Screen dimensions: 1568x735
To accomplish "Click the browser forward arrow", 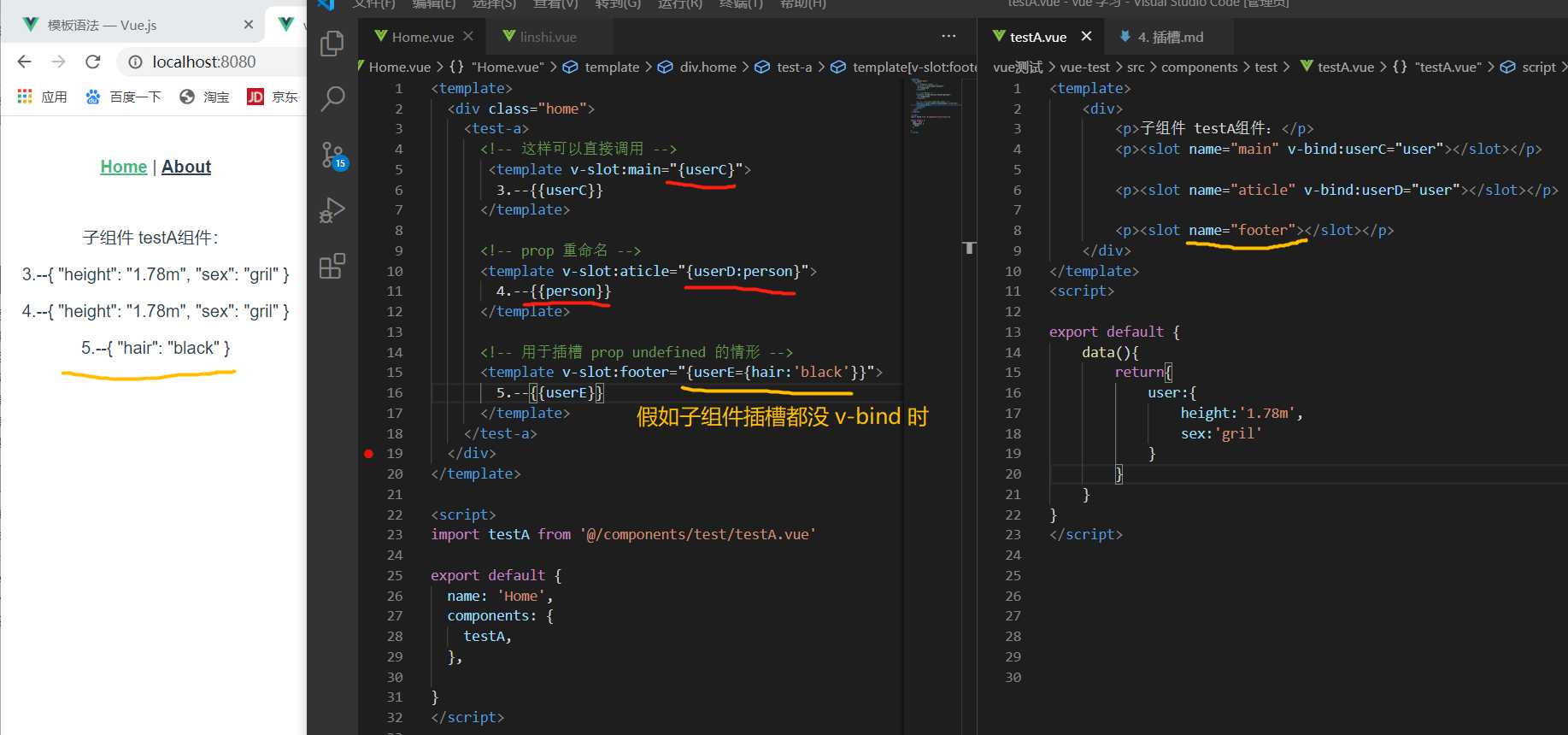I will point(58,62).
